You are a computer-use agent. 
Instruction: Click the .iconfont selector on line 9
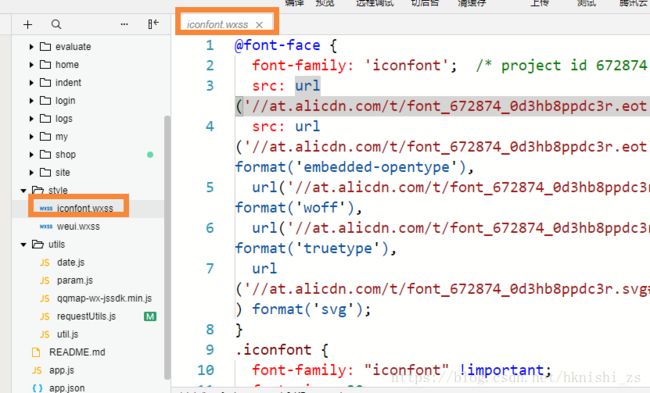[x=273, y=350]
